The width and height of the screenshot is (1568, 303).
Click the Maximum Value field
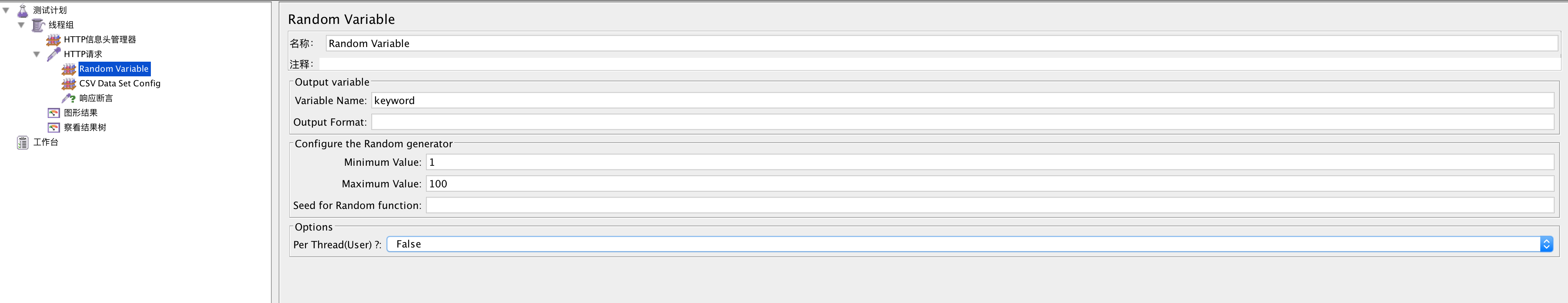(989, 183)
